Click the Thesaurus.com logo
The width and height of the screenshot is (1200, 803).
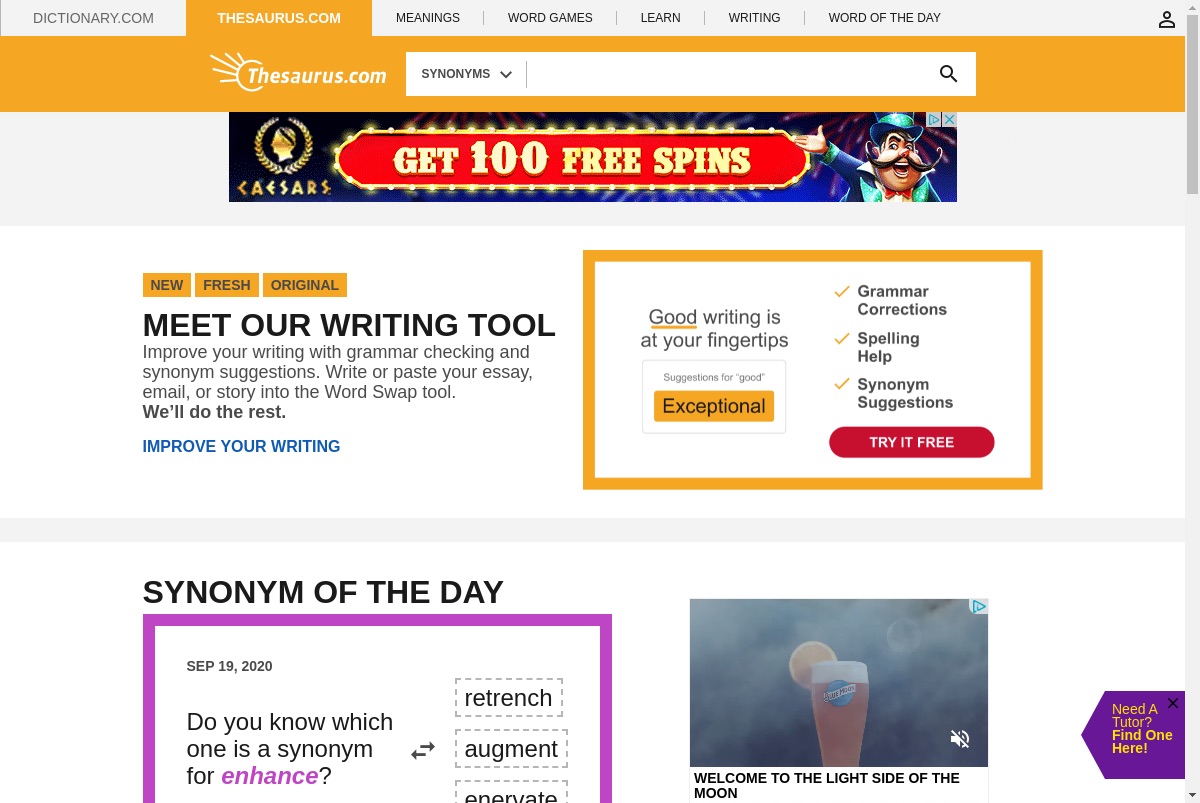pyautogui.click(x=298, y=72)
